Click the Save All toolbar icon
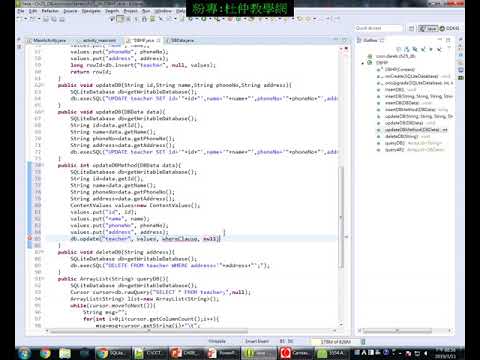480x360 pixels. pyautogui.click(x=54, y=19)
